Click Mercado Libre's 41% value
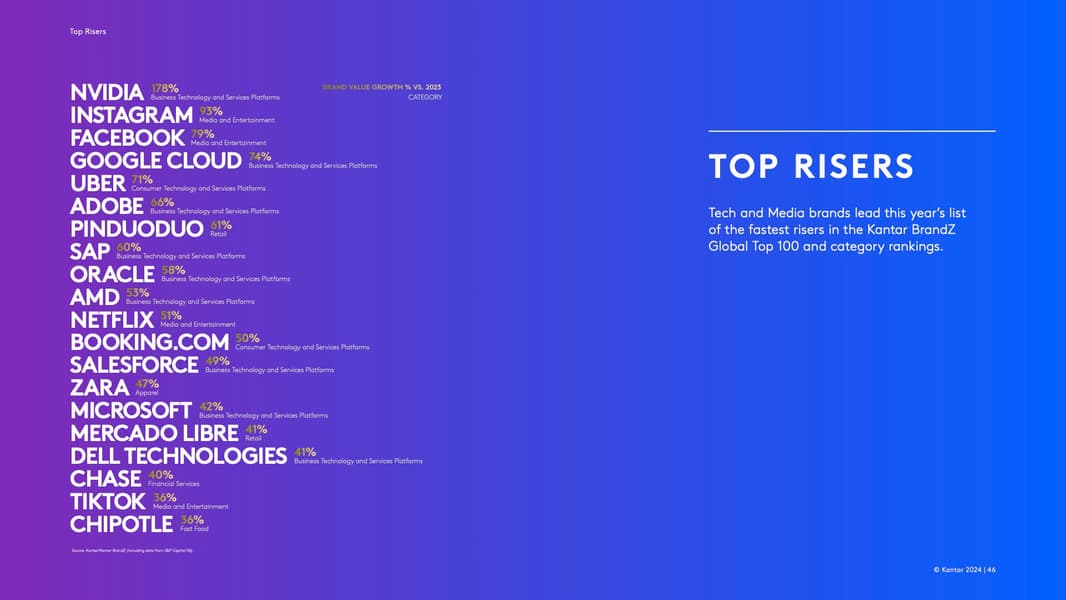 coord(256,429)
